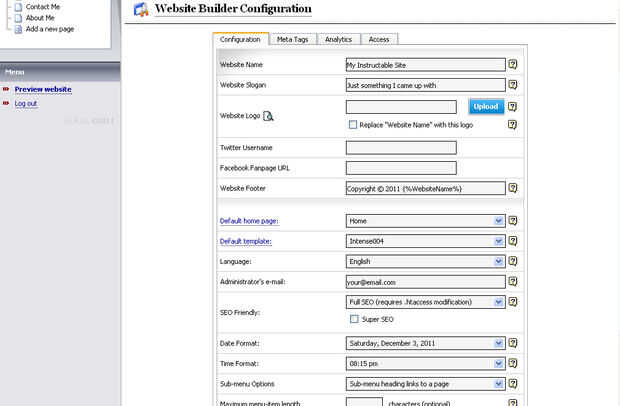
Task: Click help icon next to Default template
Action: click(512, 241)
